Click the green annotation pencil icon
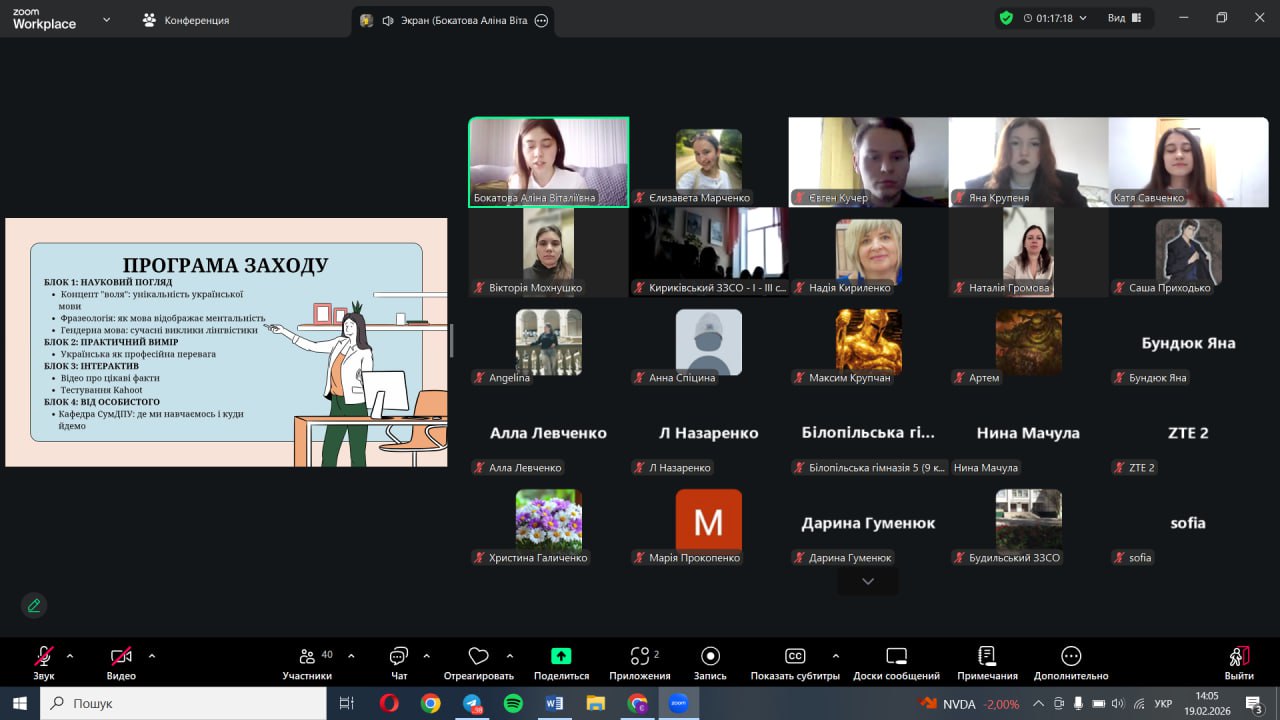 34,605
